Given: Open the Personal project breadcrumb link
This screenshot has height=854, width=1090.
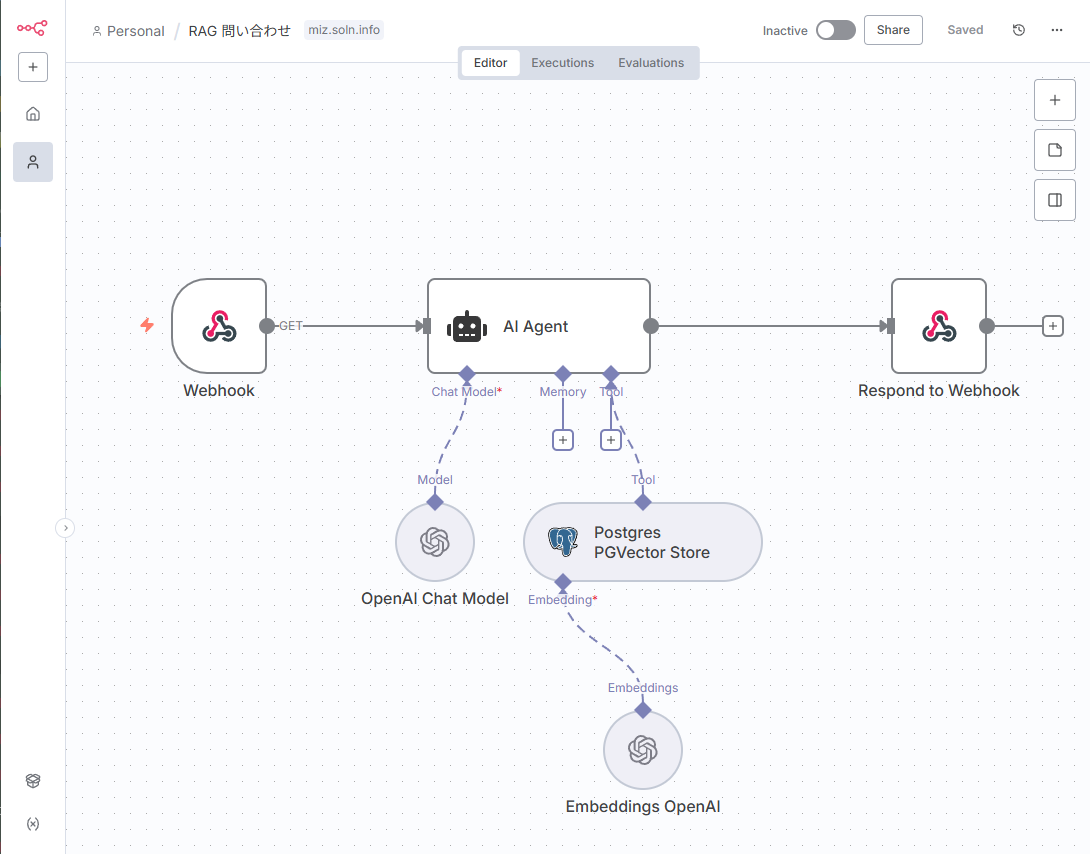Looking at the screenshot, I should (x=128, y=31).
